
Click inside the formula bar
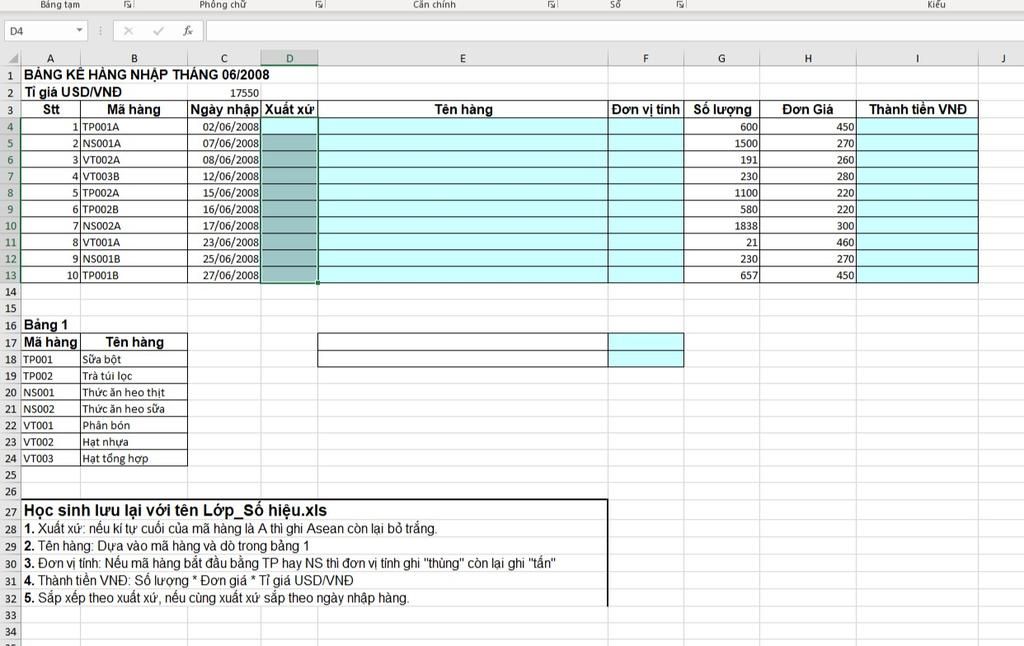click(x=614, y=31)
